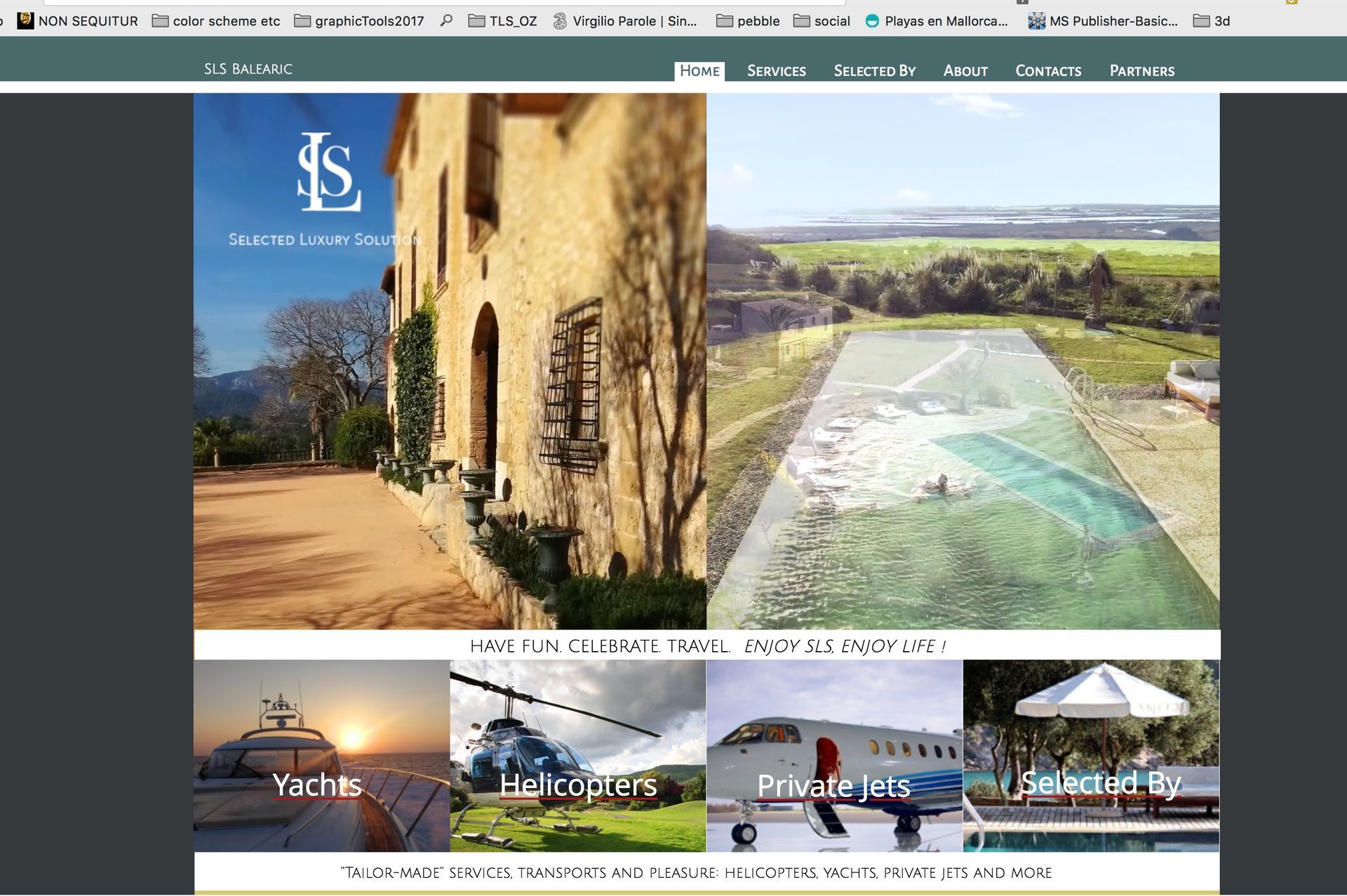This screenshot has height=896, width=1347.
Task: Click the SLS Balearic site title
Action: point(248,69)
